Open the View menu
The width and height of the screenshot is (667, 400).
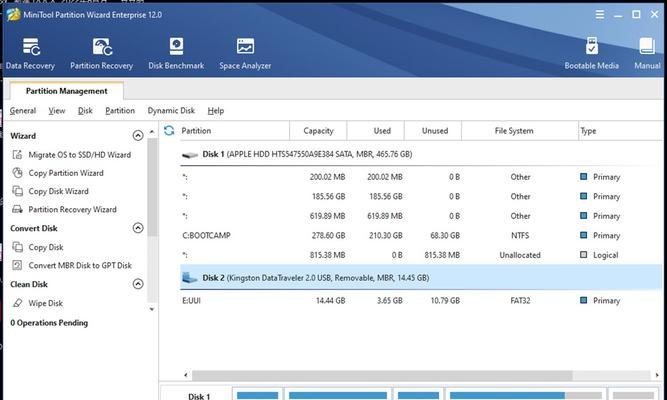57,111
